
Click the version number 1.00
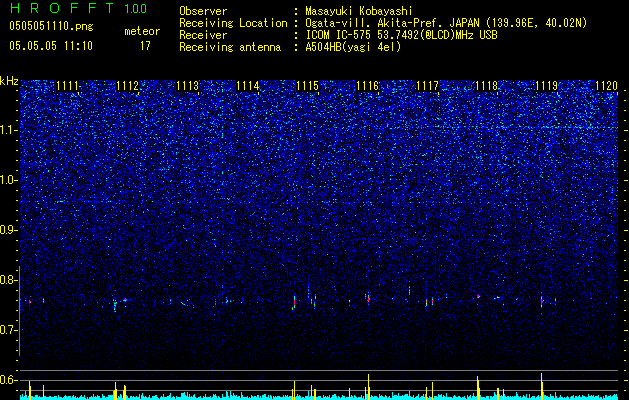[136, 8]
